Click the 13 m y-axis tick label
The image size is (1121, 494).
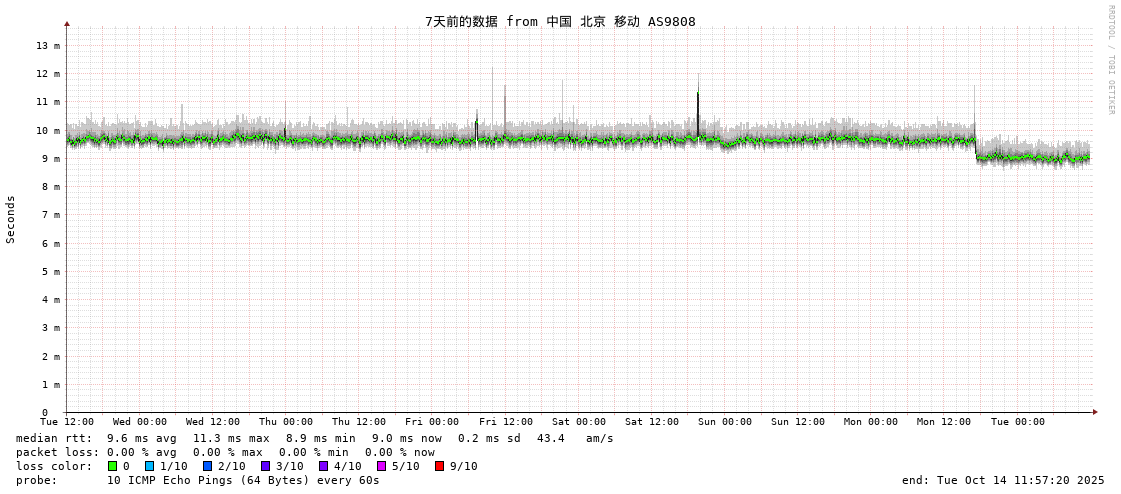pyautogui.click(x=49, y=45)
